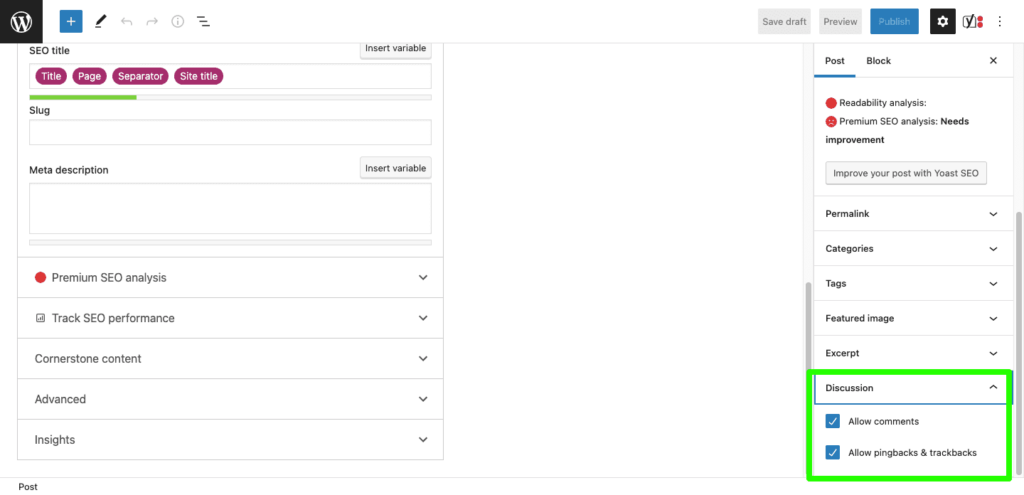1024x495 pixels.
Task: Expand the Premium SEO analysis section
Action: pyautogui.click(x=231, y=278)
